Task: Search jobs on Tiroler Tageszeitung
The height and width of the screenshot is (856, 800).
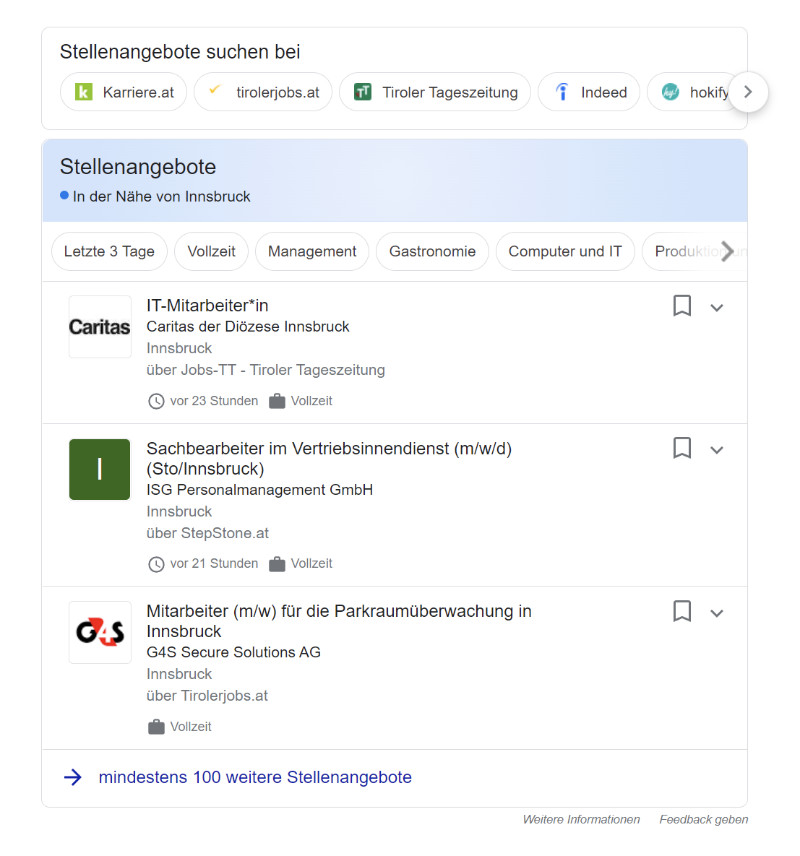Action: pyautogui.click(x=435, y=92)
